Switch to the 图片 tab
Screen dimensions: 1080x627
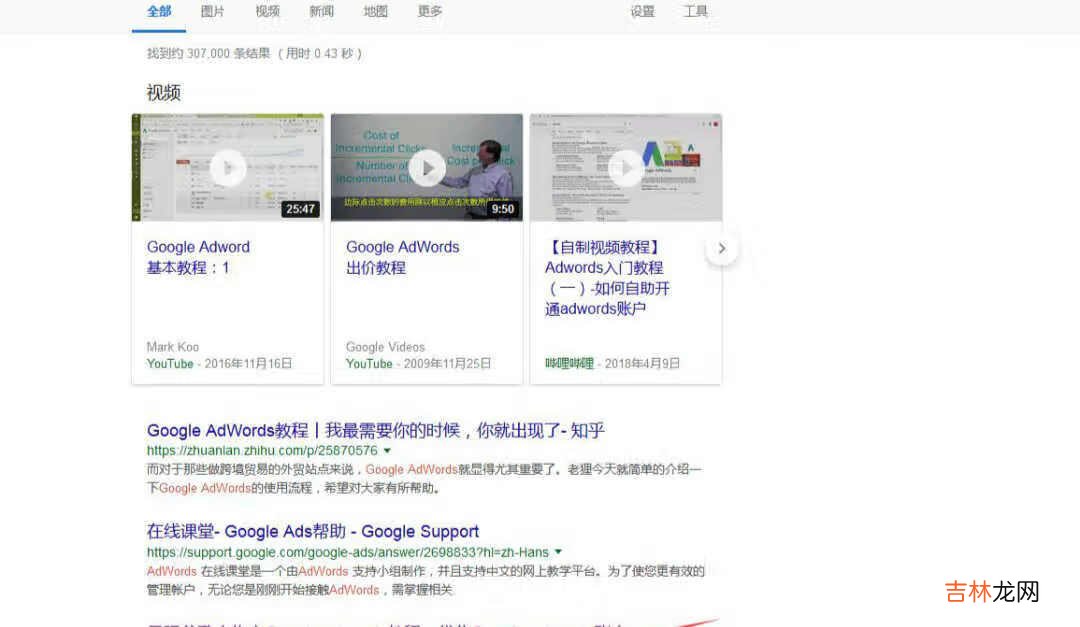tap(213, 12)
